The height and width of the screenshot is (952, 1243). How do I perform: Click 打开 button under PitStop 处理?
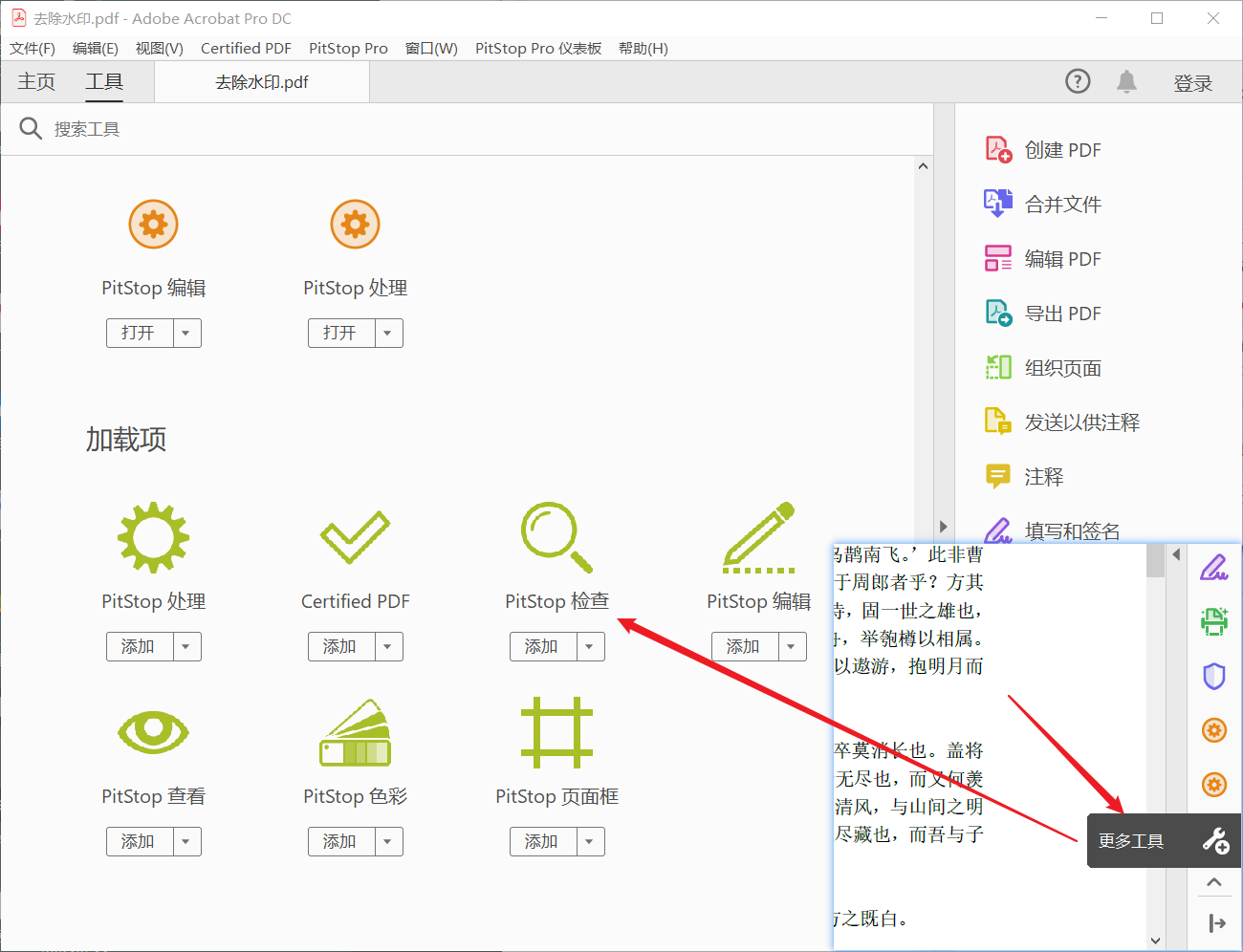pyautogui.click(x=341, y=334)
